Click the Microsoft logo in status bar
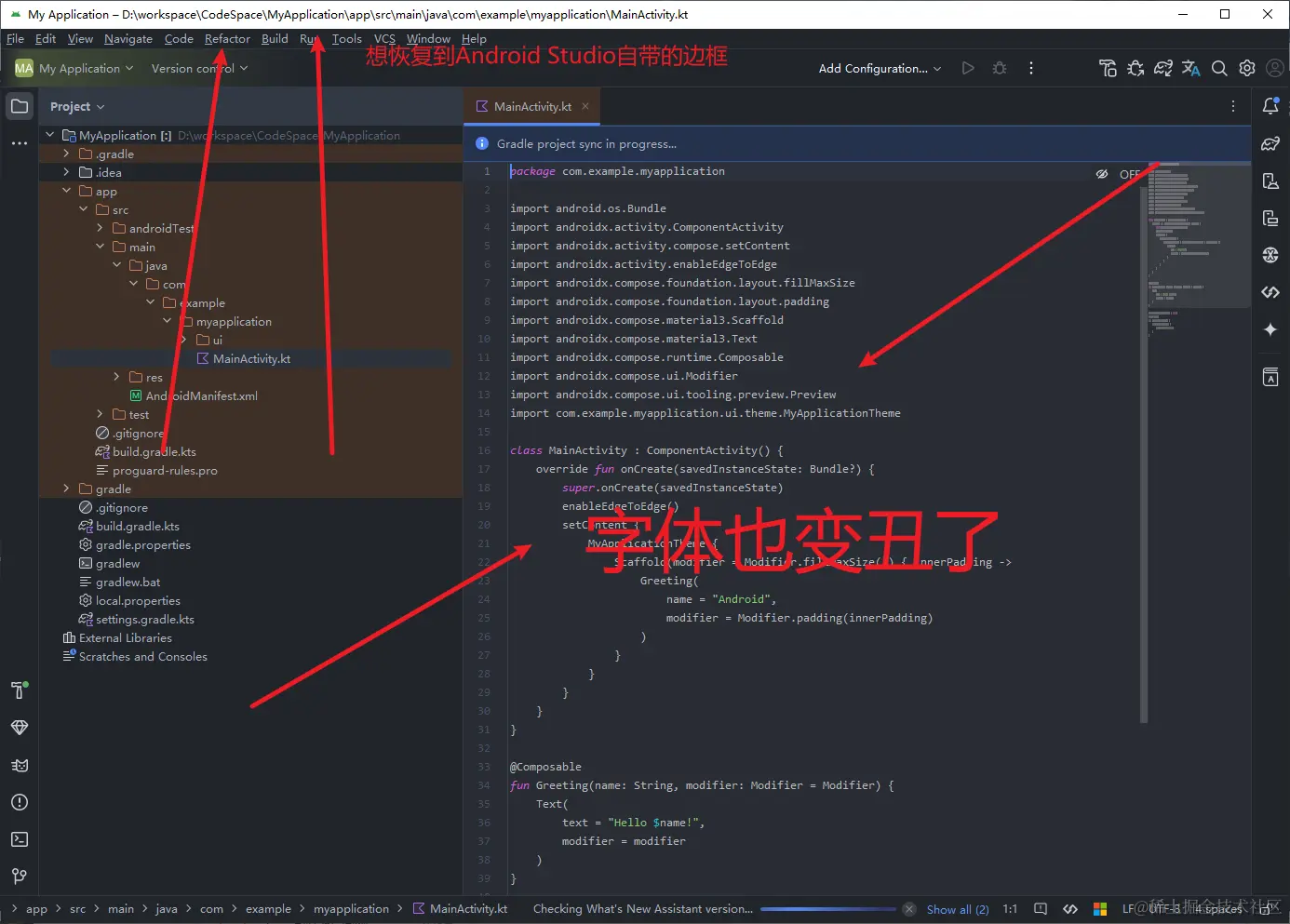Image resolution: width=1290 pixels, height=924 pixels. coord(1100,909)
